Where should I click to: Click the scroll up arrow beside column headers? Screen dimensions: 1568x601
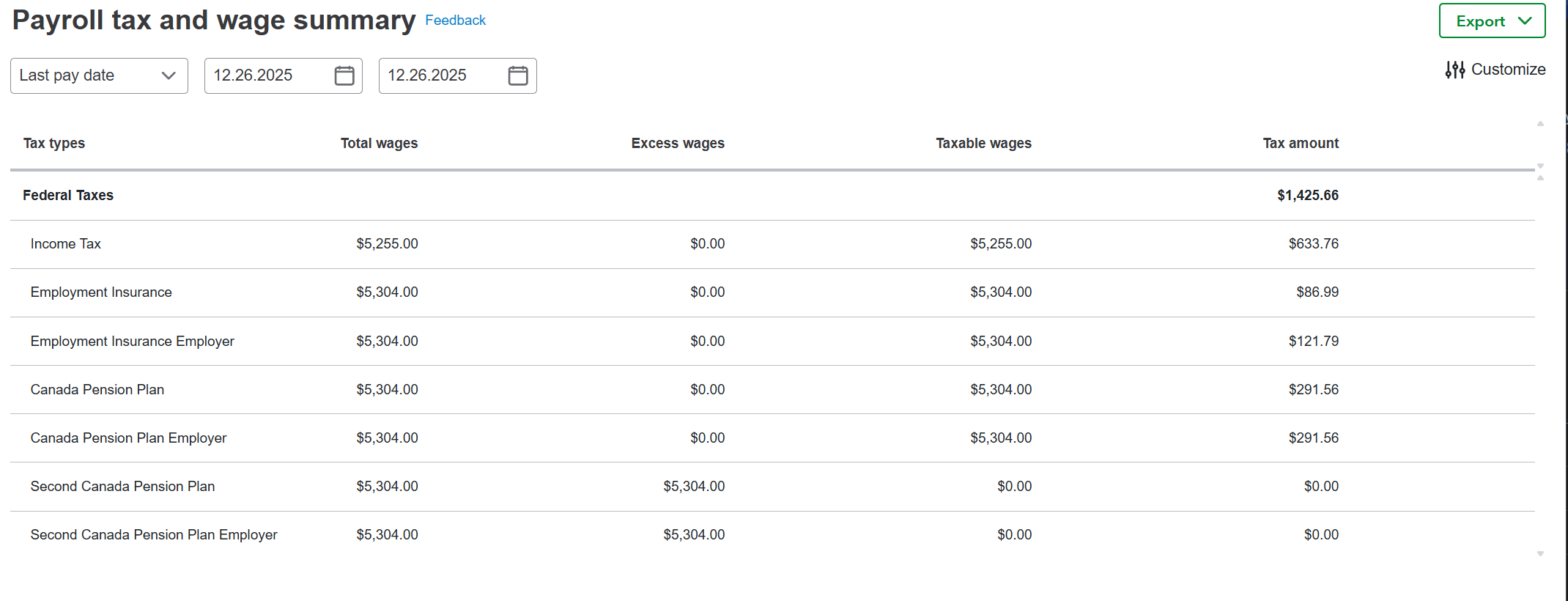point(1540,124)
